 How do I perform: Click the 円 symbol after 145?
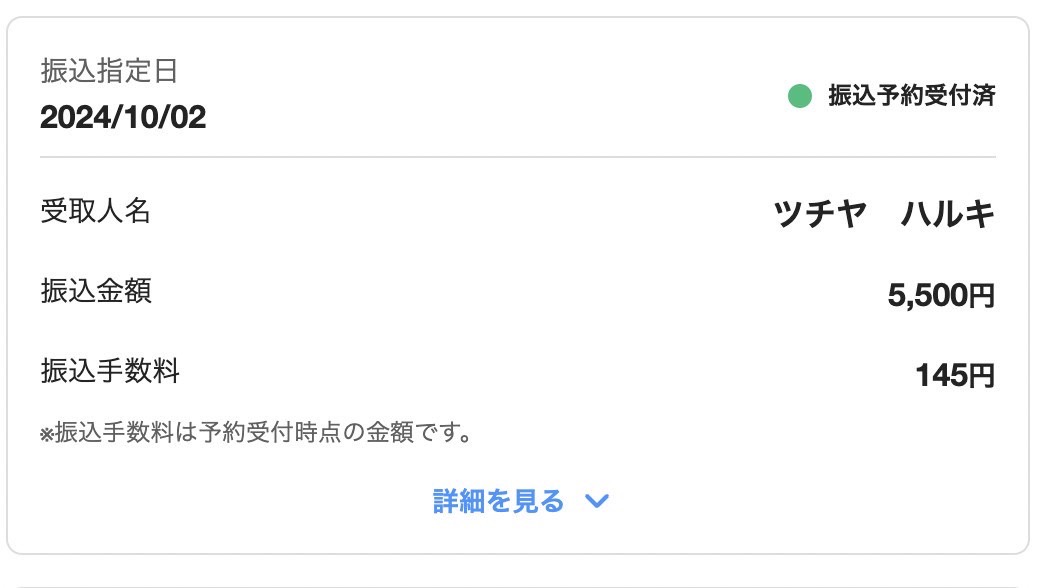981,376
